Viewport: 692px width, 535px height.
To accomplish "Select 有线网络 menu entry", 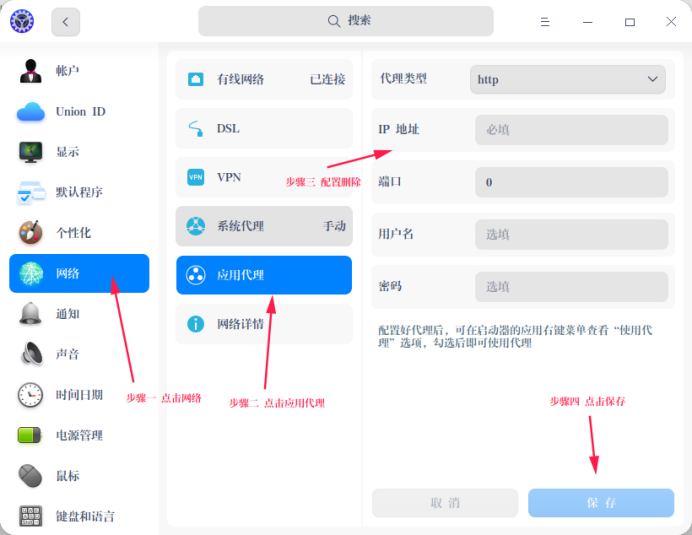I will tap(264, 79).
